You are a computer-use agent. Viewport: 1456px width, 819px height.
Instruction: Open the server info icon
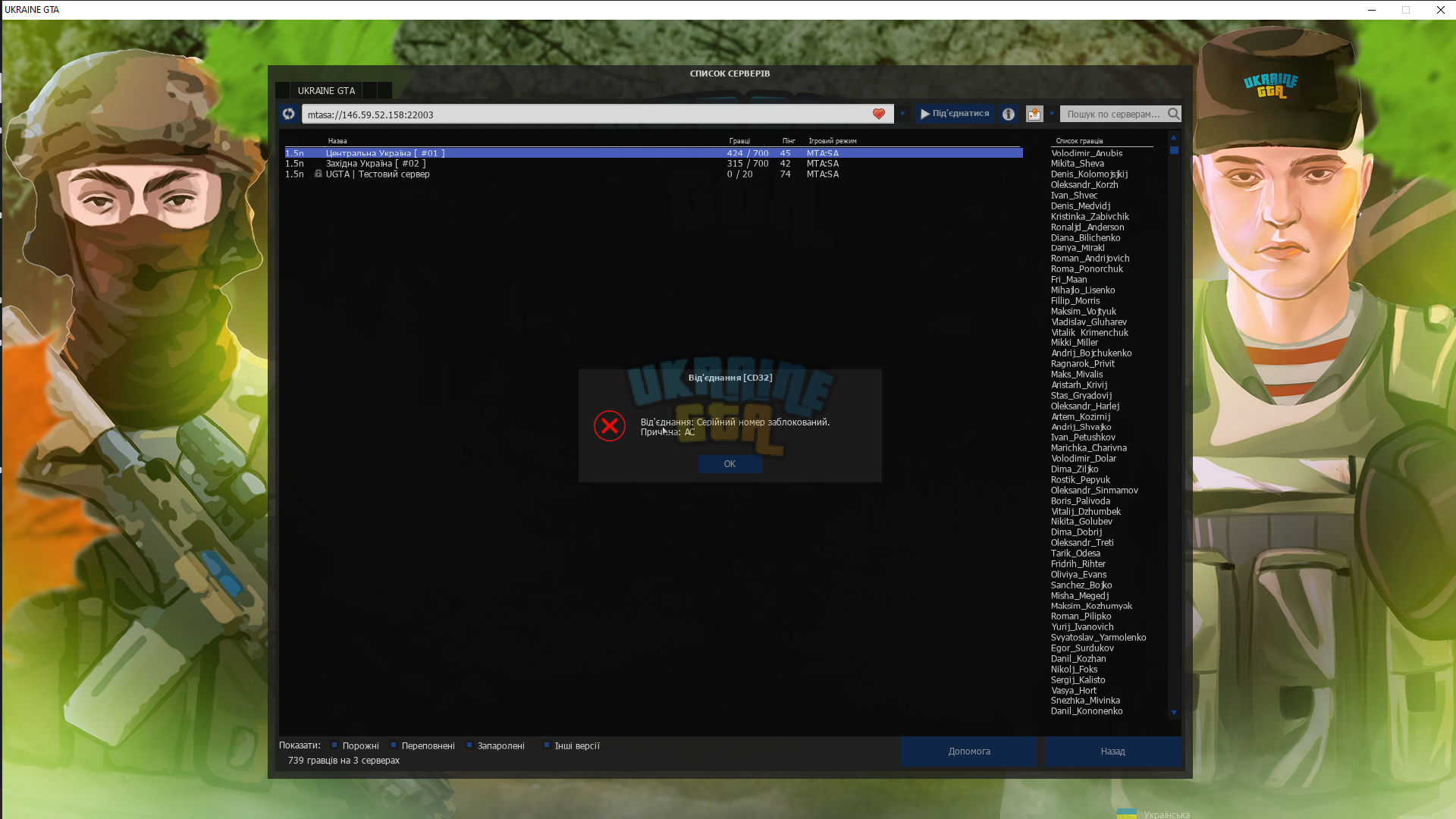coord(1009,114)
